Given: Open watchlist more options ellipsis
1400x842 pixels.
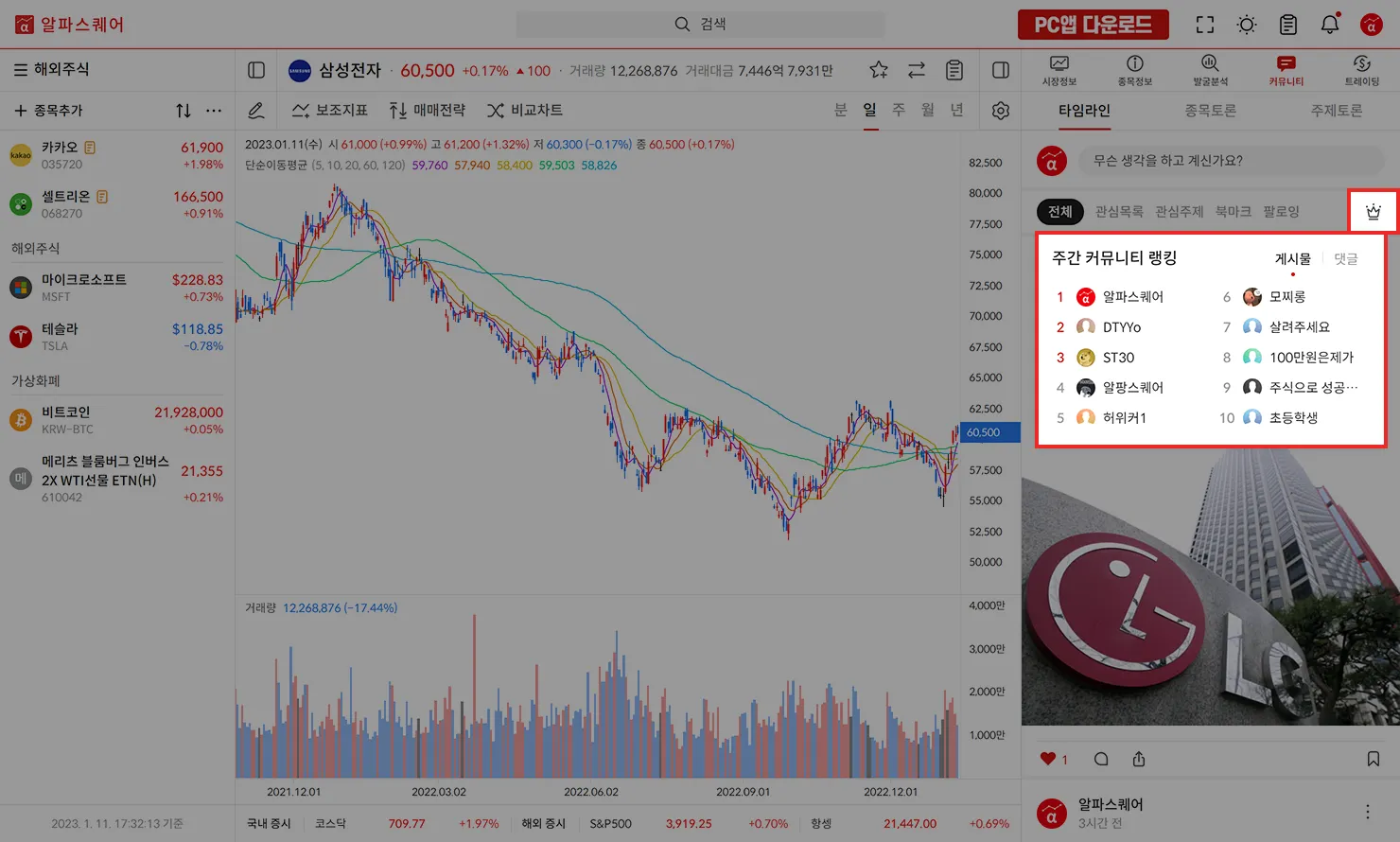Looking at the screenshot, I should [x=214, y=111].
